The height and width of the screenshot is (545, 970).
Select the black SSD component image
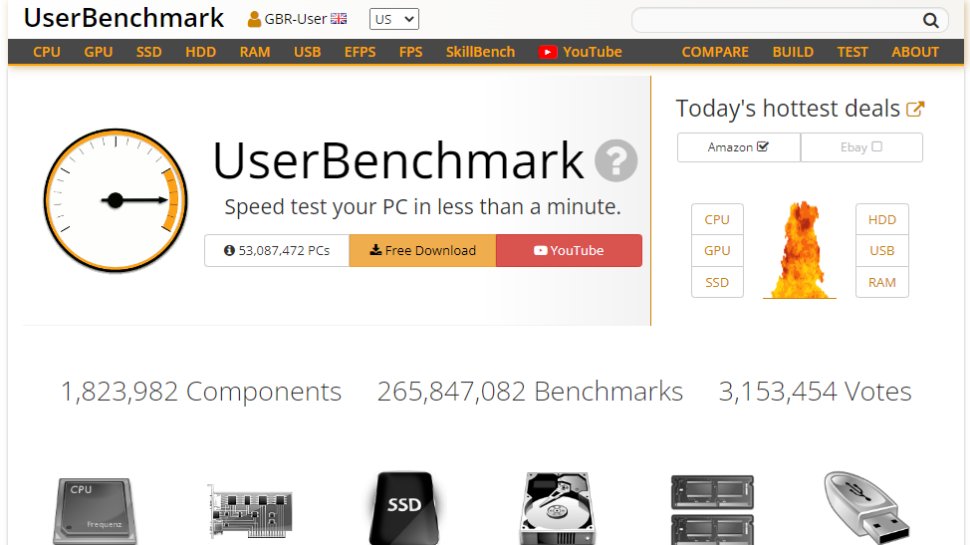pyautogui.click(x=404, y=509)
